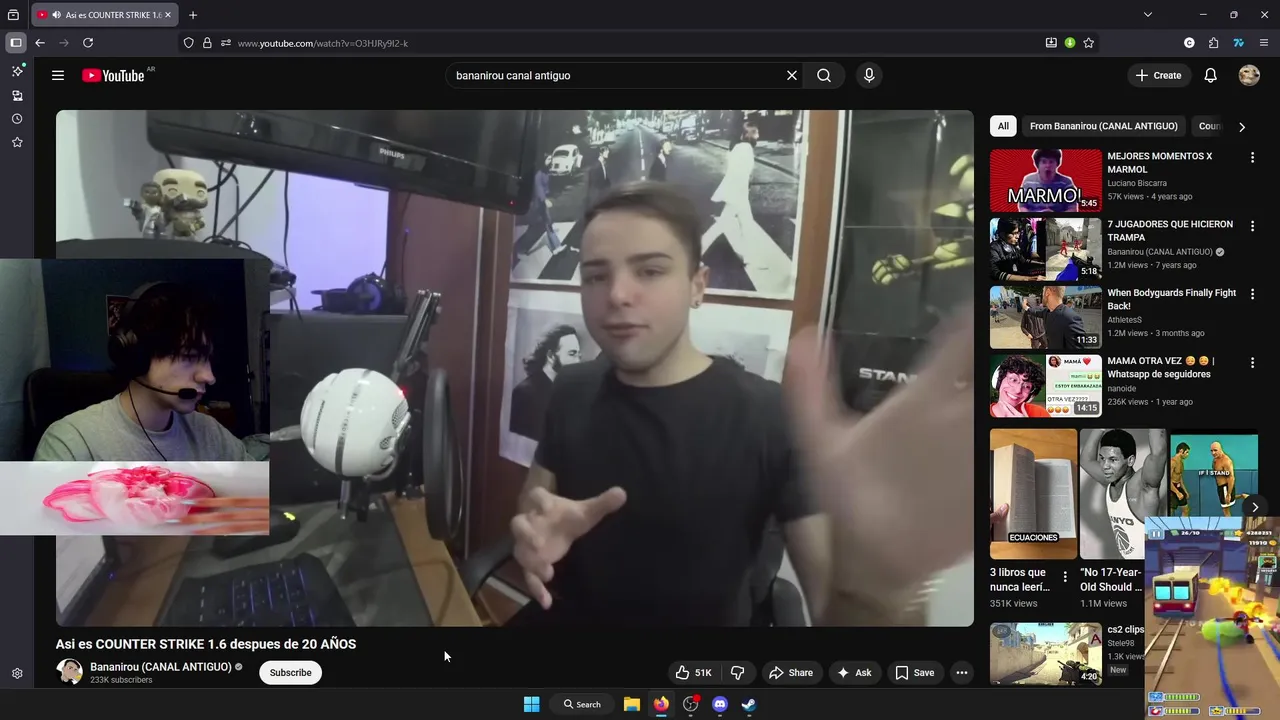Screen dimensions: 1280x720
Task: Subscribe to Bananirou channel
Action: pyautogui.click(x=290, y=673)
